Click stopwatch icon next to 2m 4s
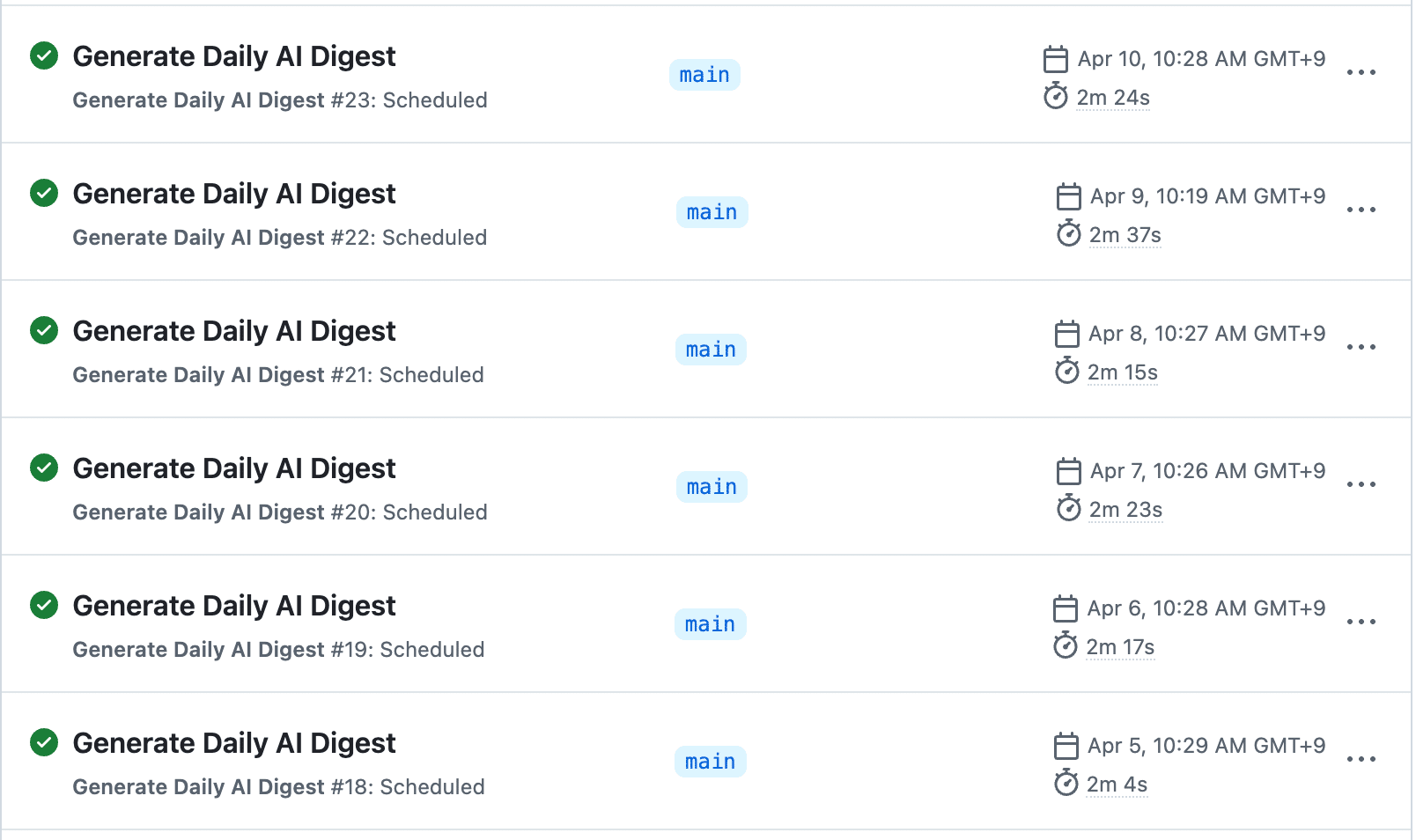Screen dimensions: 1416x840 pyautogui.click(x=1066, y=784)
